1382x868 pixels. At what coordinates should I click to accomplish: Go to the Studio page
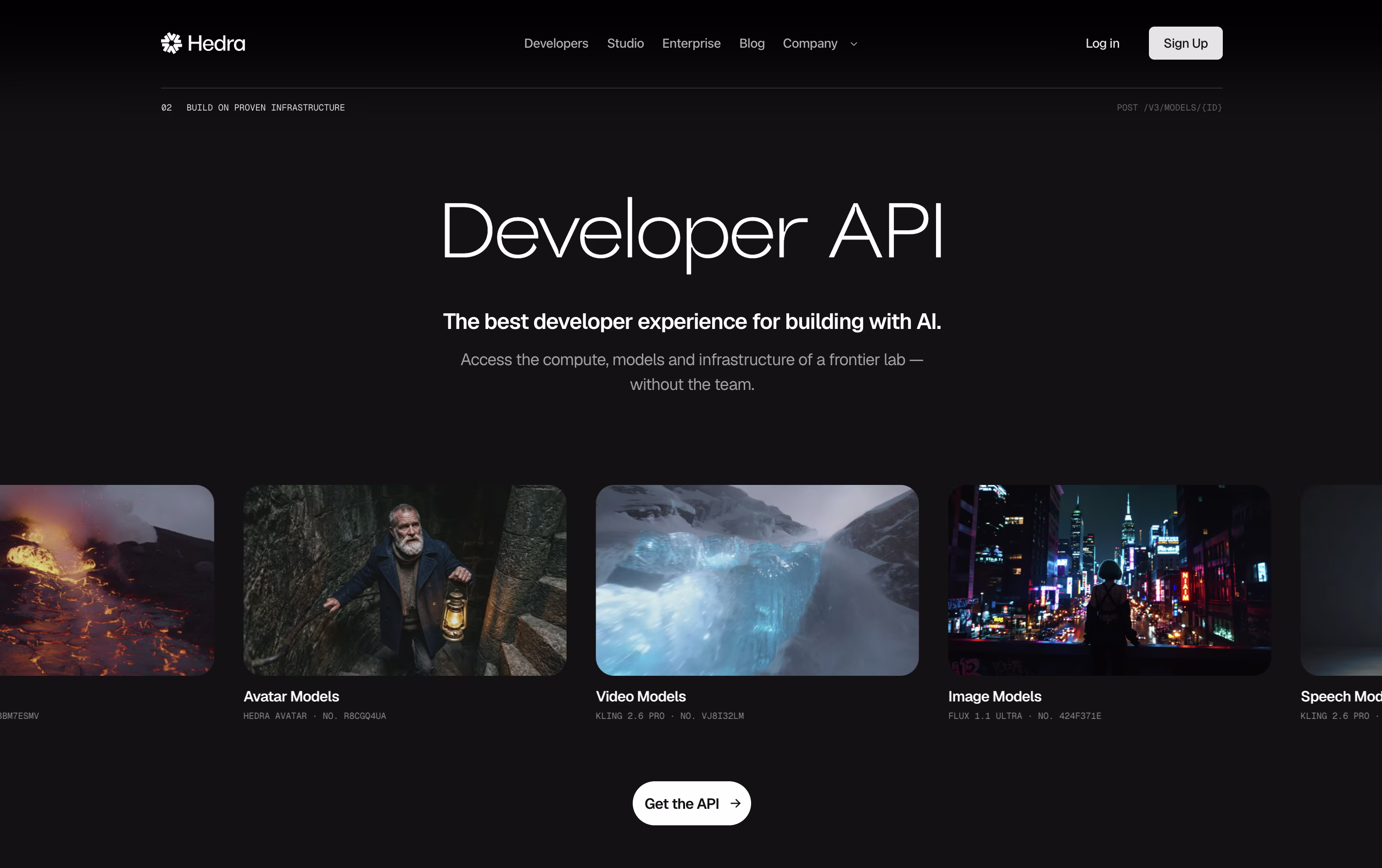coord(625,44)
